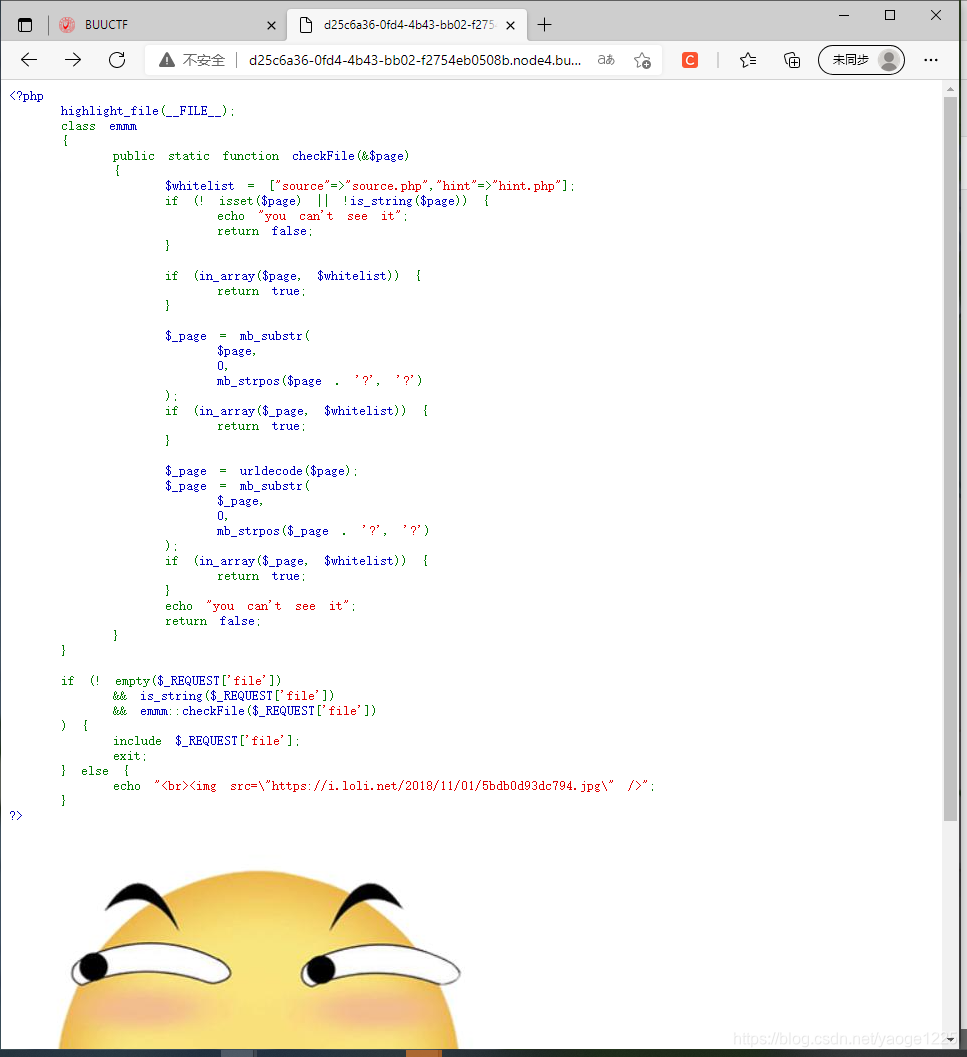Close the BUUCTF tab

[271, 26]
